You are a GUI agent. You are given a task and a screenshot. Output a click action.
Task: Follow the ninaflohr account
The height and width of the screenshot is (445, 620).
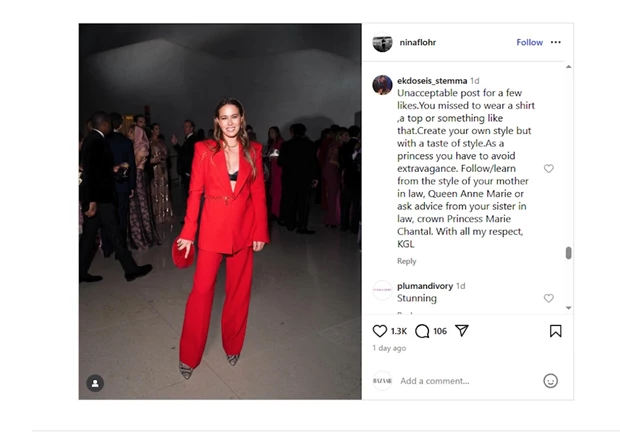tap(529, 42)
